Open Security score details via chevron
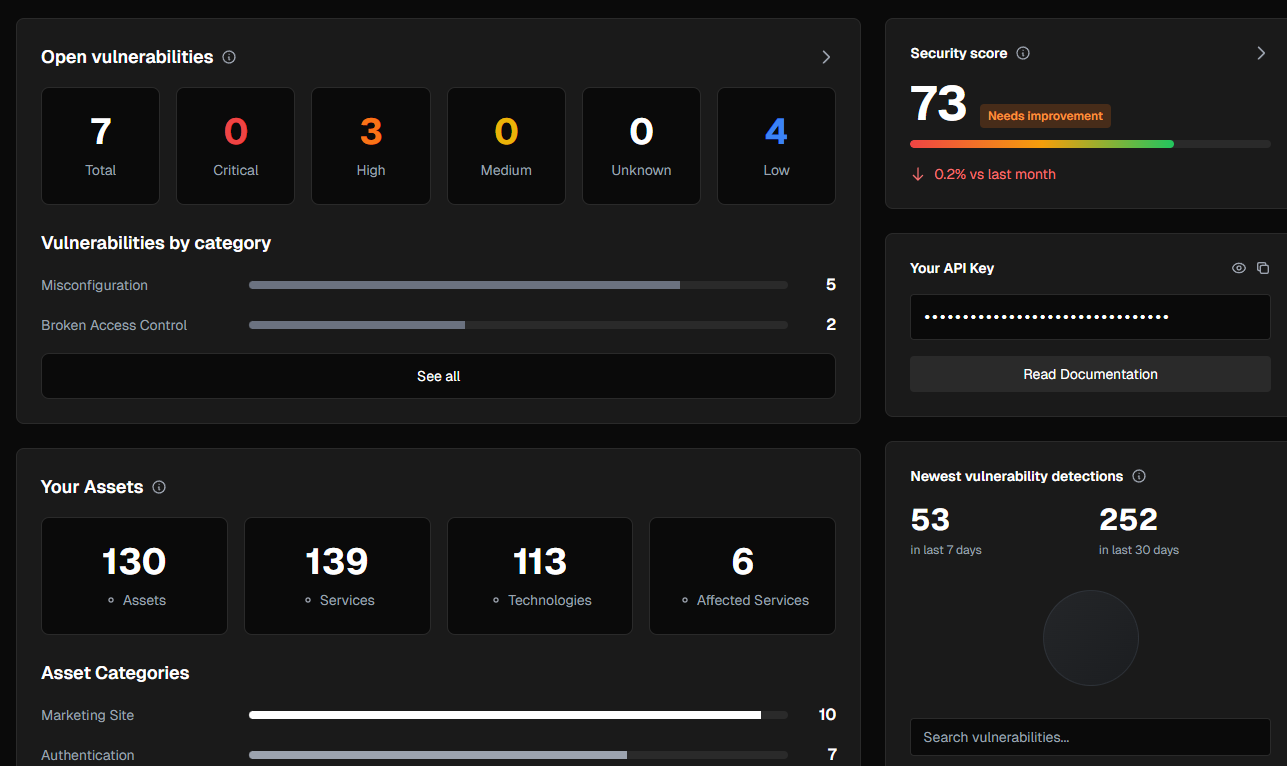1287x766 pixels. pos(1261,53)
